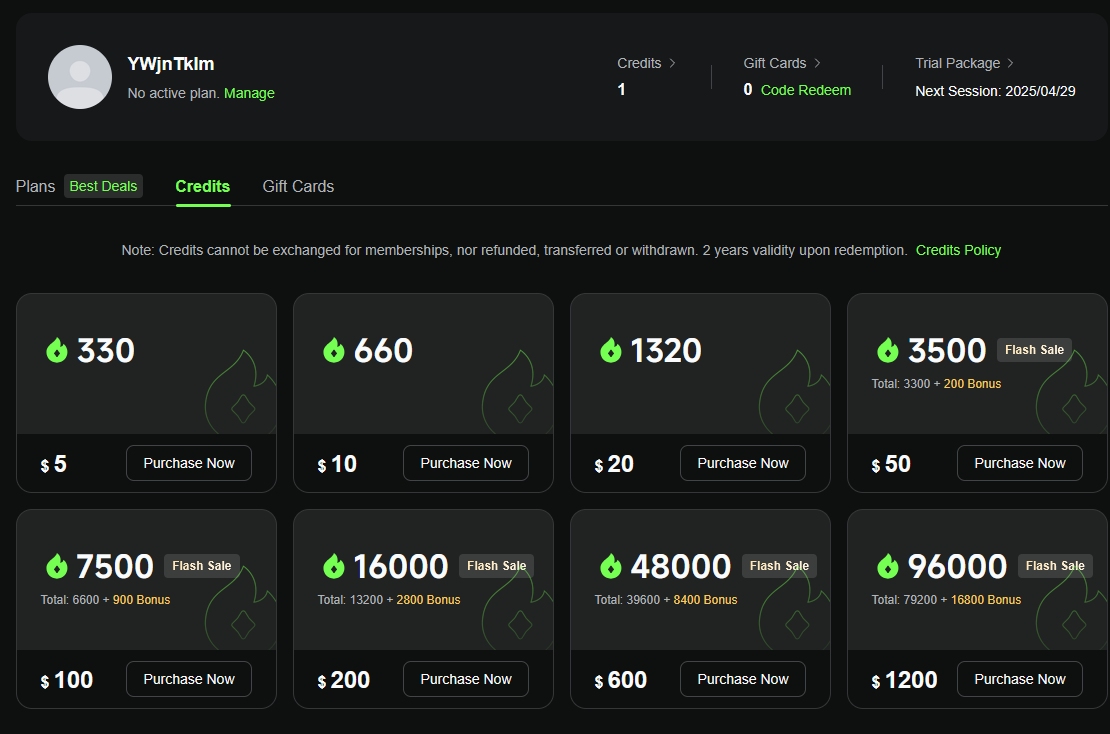Purchase the 48000 credits pack for $600
This screenshot has width=1110, height=734.
[x=743, y=679]
